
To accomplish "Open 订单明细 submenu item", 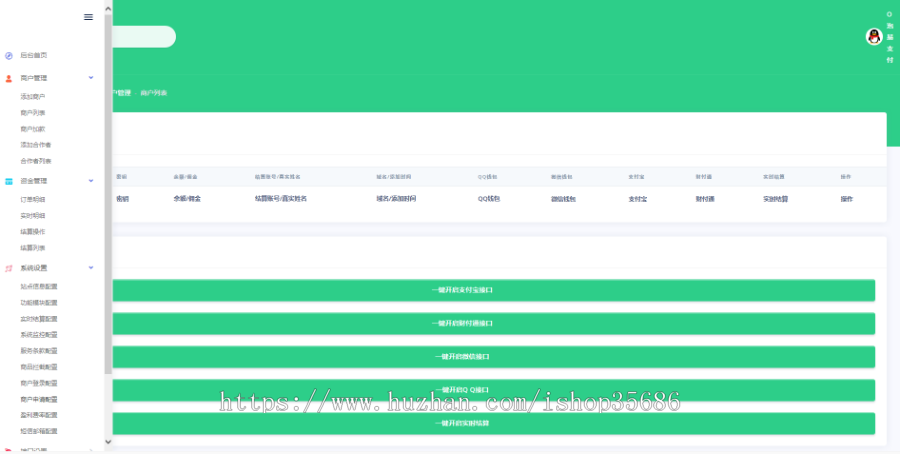I will (33, 200).
